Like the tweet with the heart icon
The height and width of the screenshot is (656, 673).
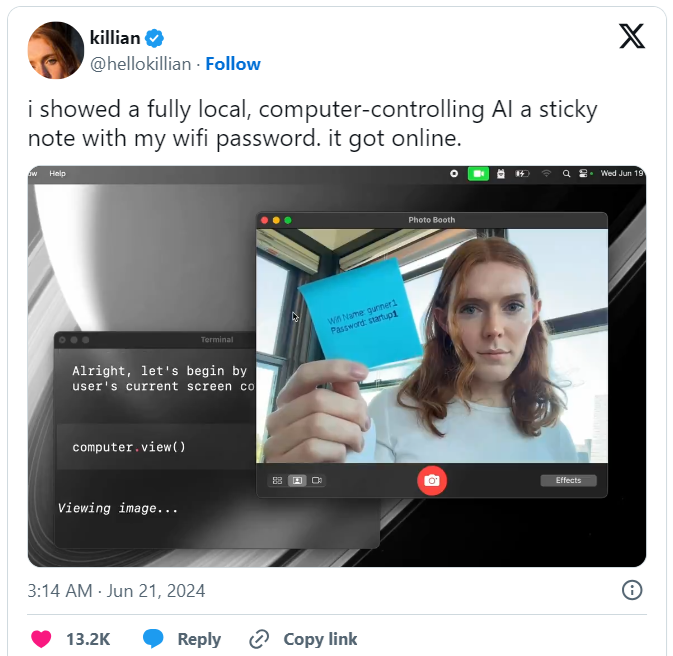tap(41, 639)
